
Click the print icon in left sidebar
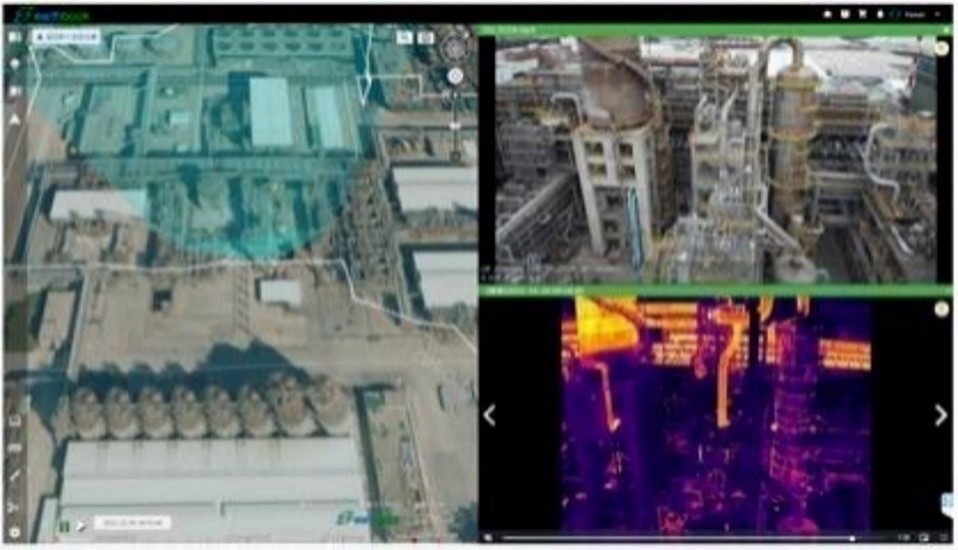(x=15, y=448)
